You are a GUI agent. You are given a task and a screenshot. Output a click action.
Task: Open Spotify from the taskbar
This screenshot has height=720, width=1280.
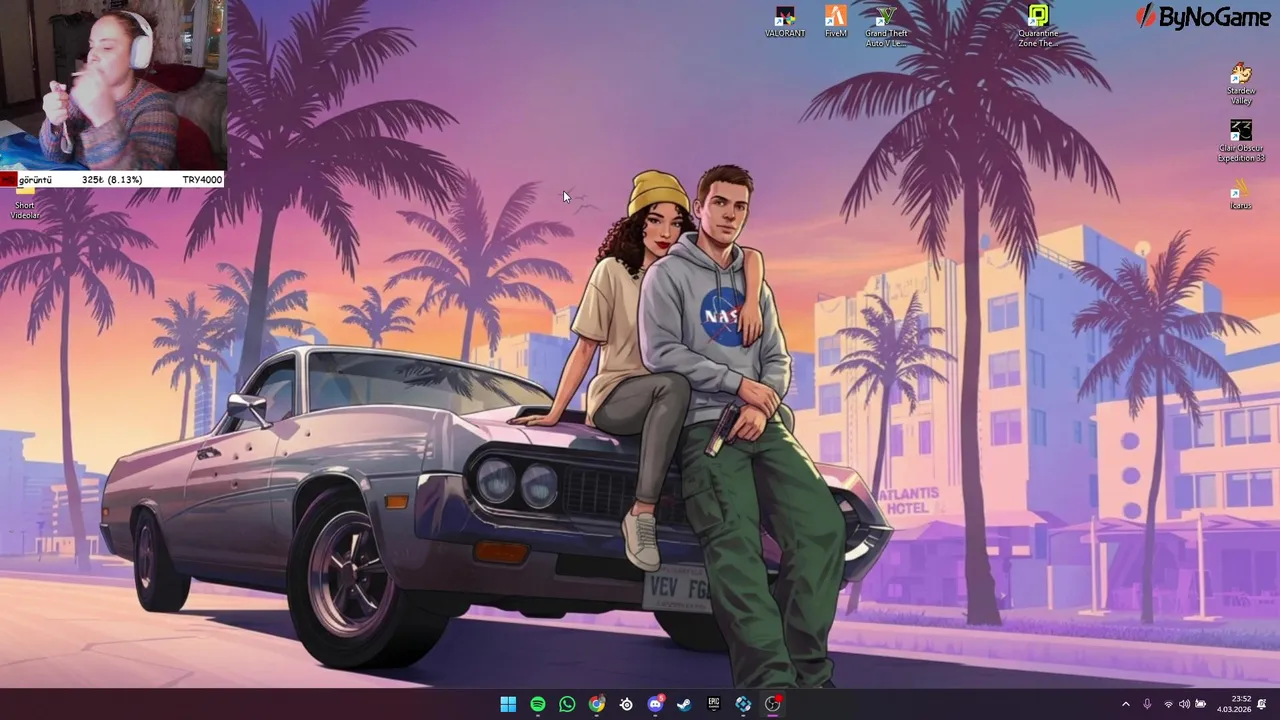(538, 704)
